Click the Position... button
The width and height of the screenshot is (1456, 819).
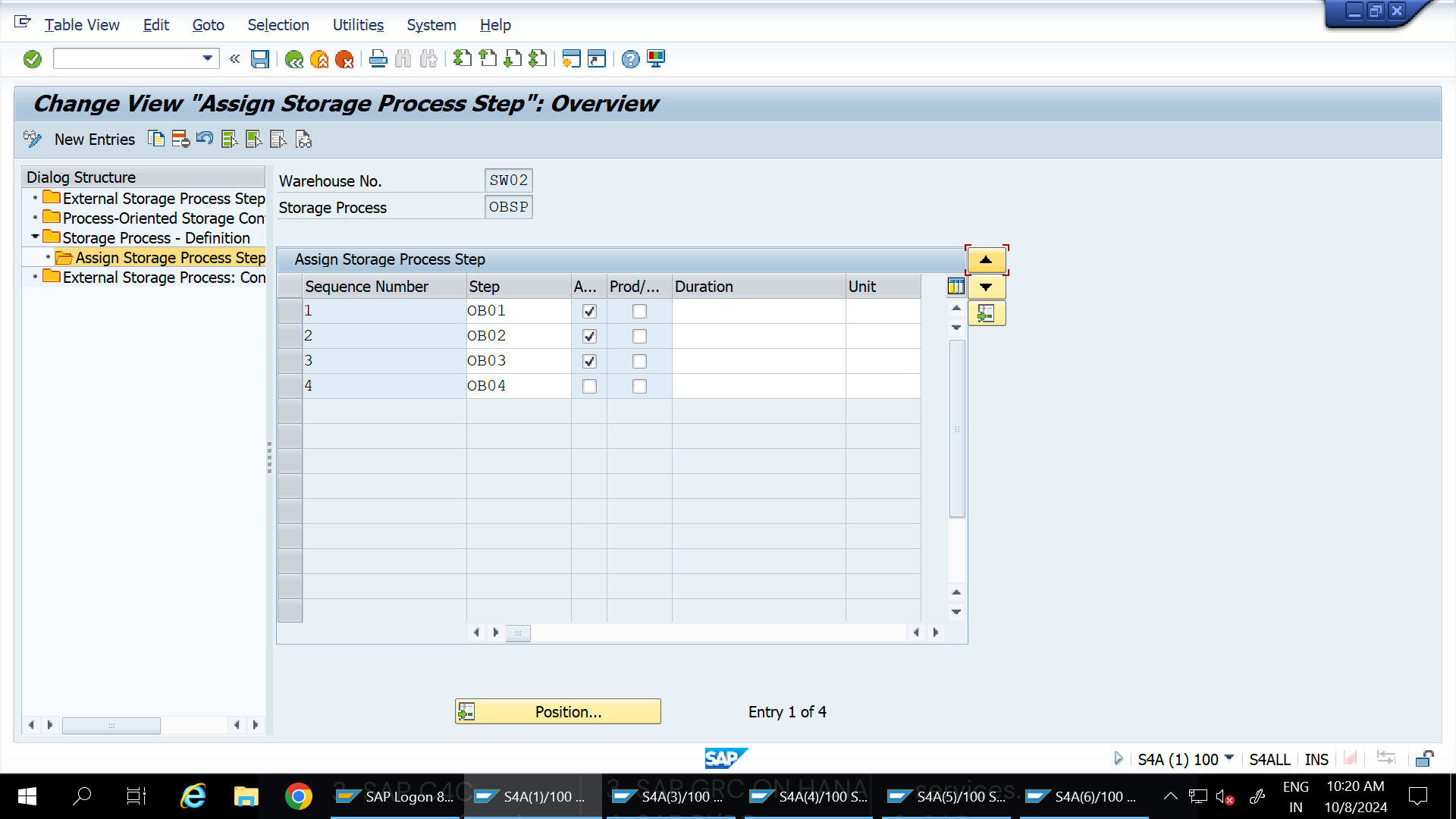click(558, 711)
